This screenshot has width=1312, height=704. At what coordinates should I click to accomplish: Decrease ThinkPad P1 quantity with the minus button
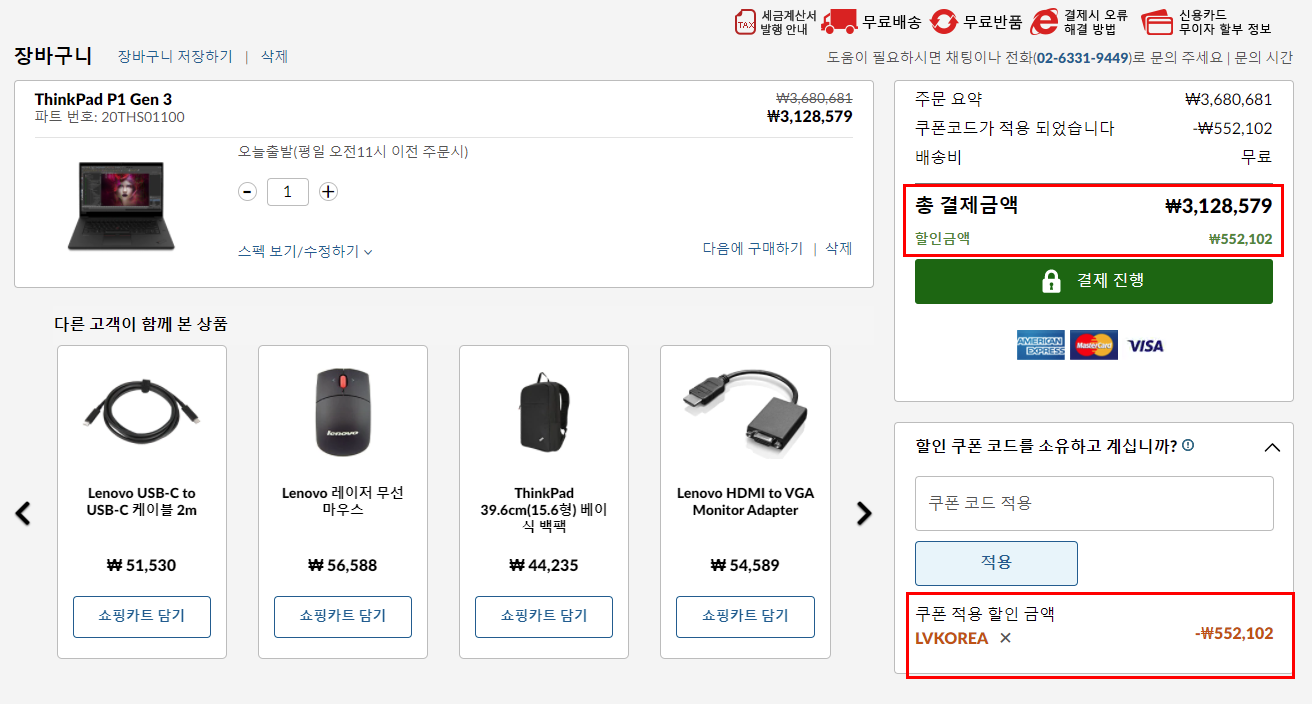click(247, 192)
